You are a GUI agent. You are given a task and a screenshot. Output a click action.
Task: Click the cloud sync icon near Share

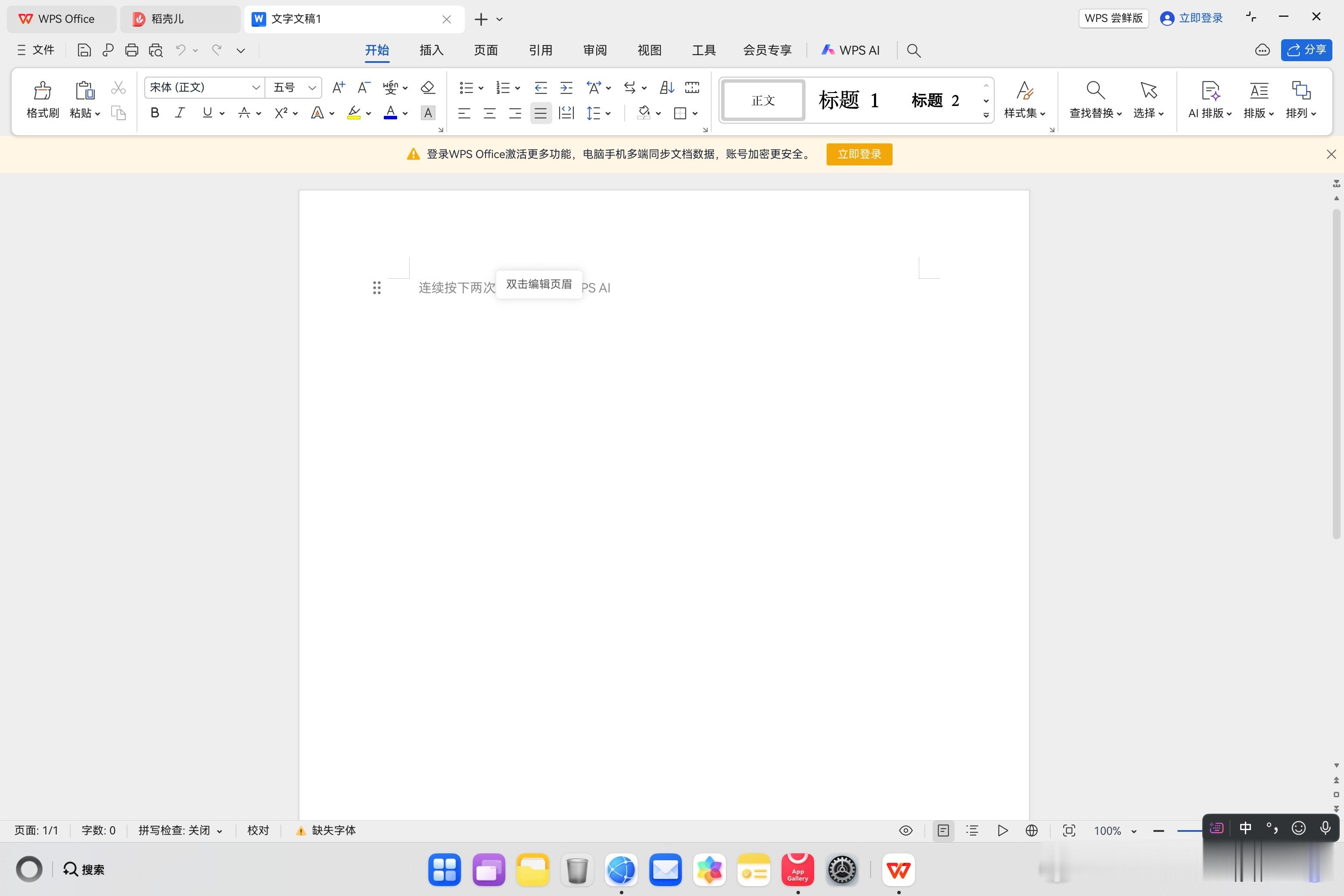[x=1262, y=50]
